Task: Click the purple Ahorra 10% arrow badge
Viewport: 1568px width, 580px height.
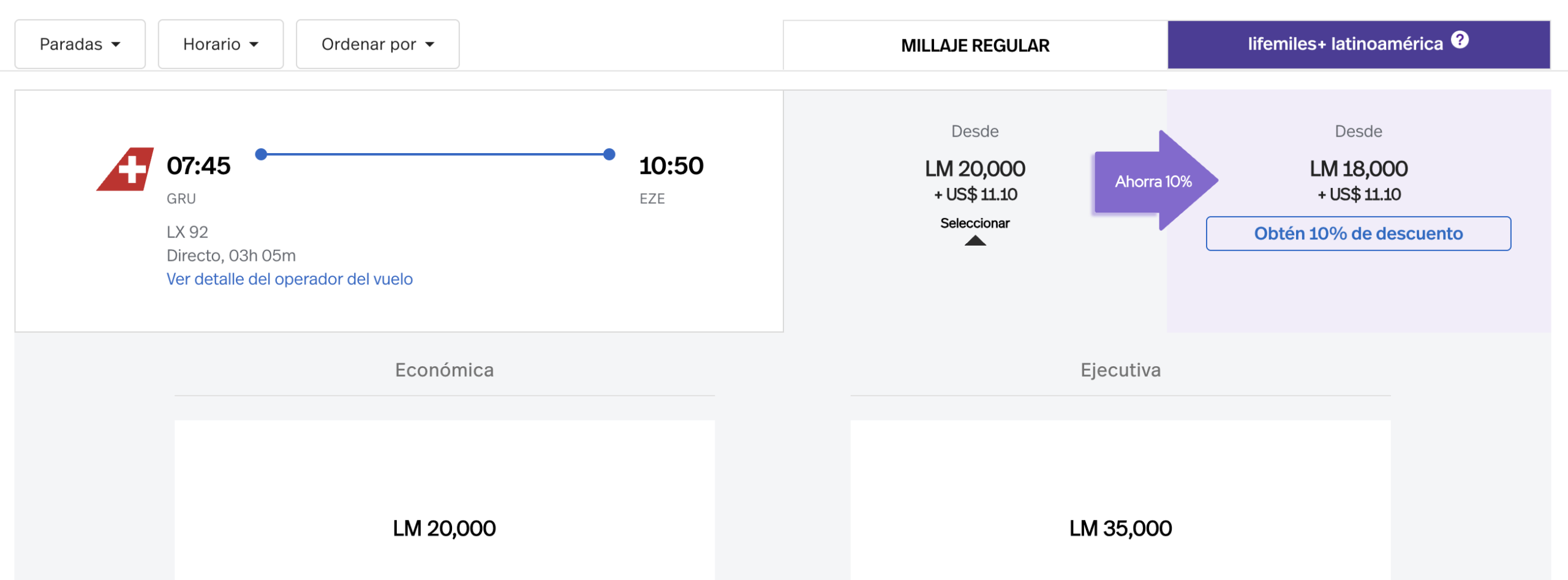Action: click(x=1153, y=181)
